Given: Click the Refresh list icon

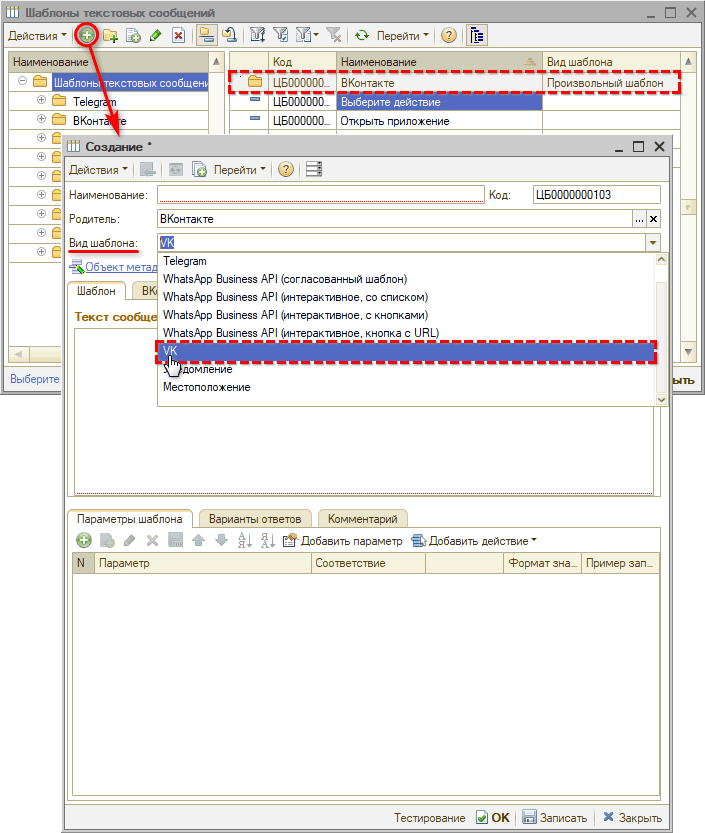Looking at the screenshot, I should click(x=361, y=35).
